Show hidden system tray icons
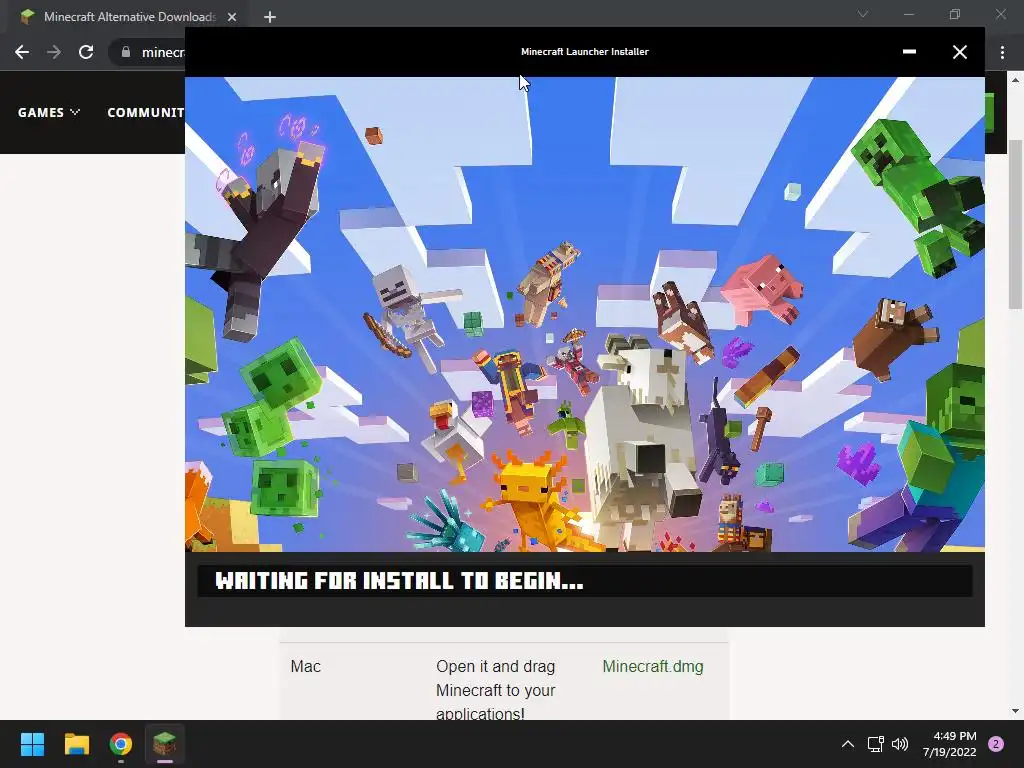This screenshot has width=1024, height=768. pyautogui.click(x=848, y=744)
